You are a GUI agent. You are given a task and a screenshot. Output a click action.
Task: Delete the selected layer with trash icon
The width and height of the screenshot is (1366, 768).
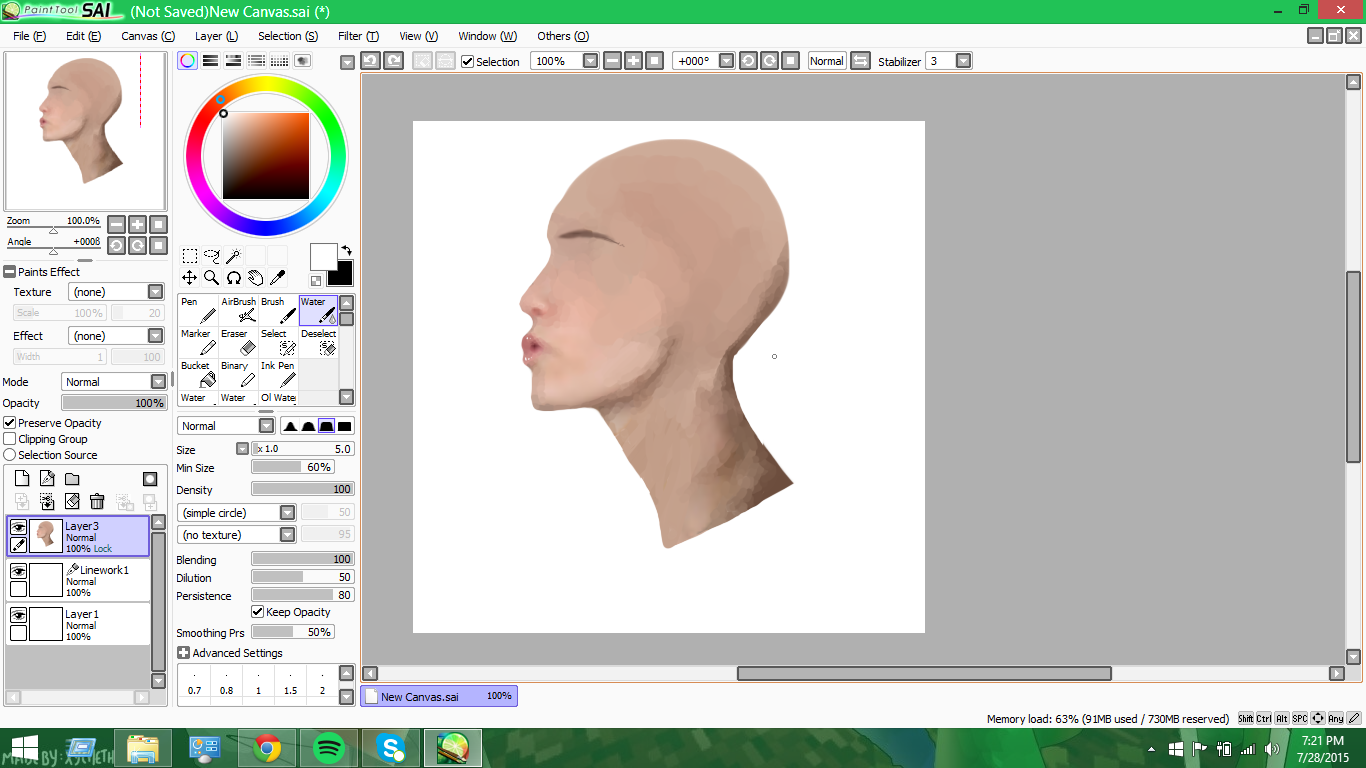(97, 501)
